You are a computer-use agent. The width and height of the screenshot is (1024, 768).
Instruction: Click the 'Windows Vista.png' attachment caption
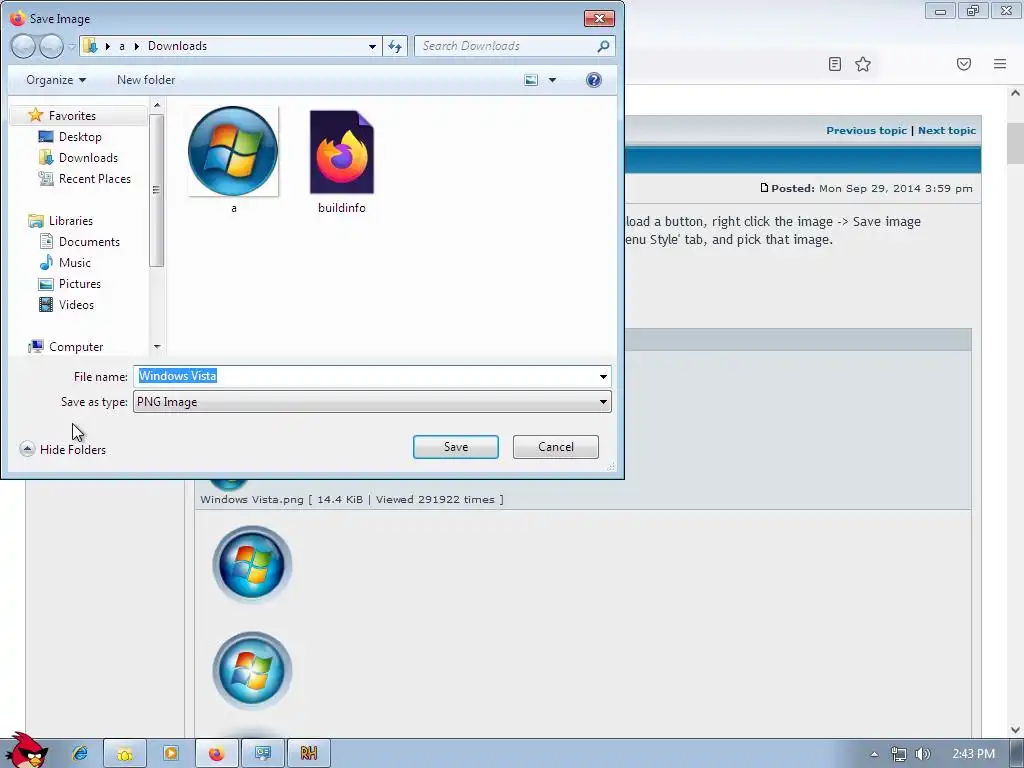point(351,500)
